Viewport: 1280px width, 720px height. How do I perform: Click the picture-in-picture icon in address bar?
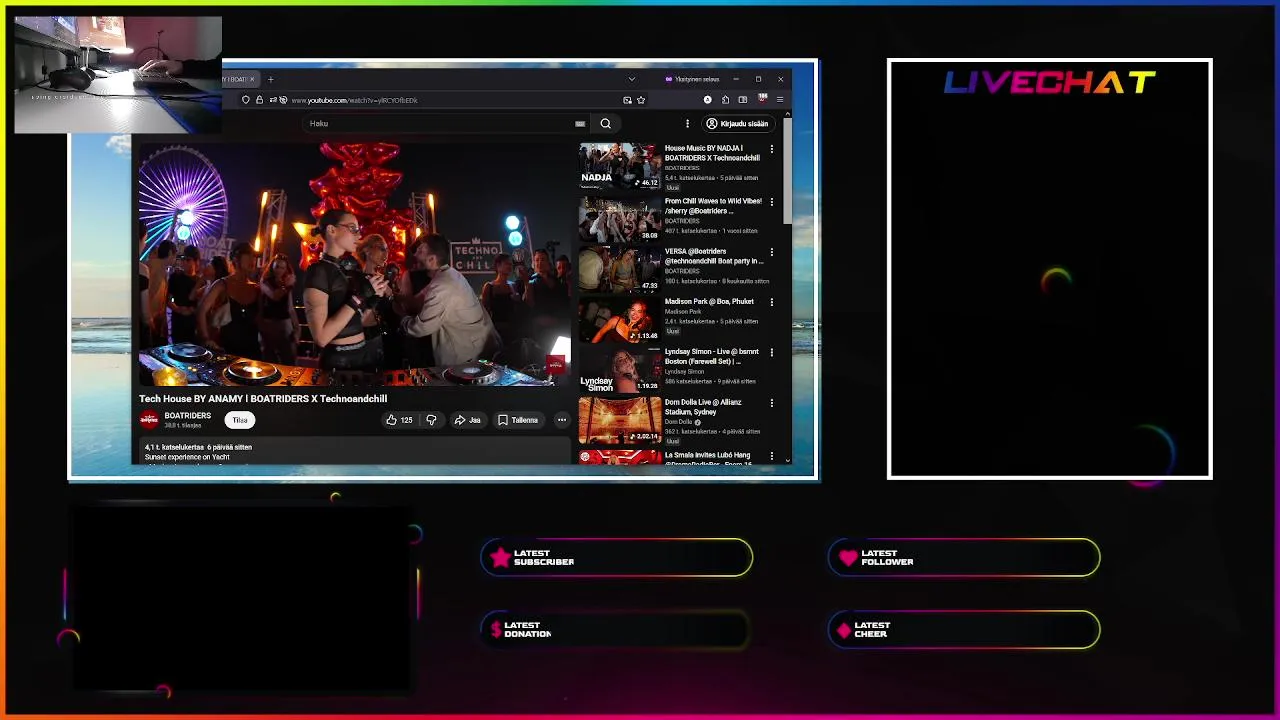pyautogui.click(x=627, y=100)
